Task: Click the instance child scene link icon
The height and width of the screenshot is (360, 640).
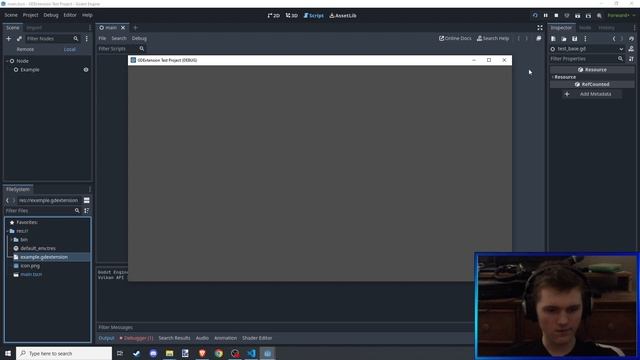Action: (19, 38)
